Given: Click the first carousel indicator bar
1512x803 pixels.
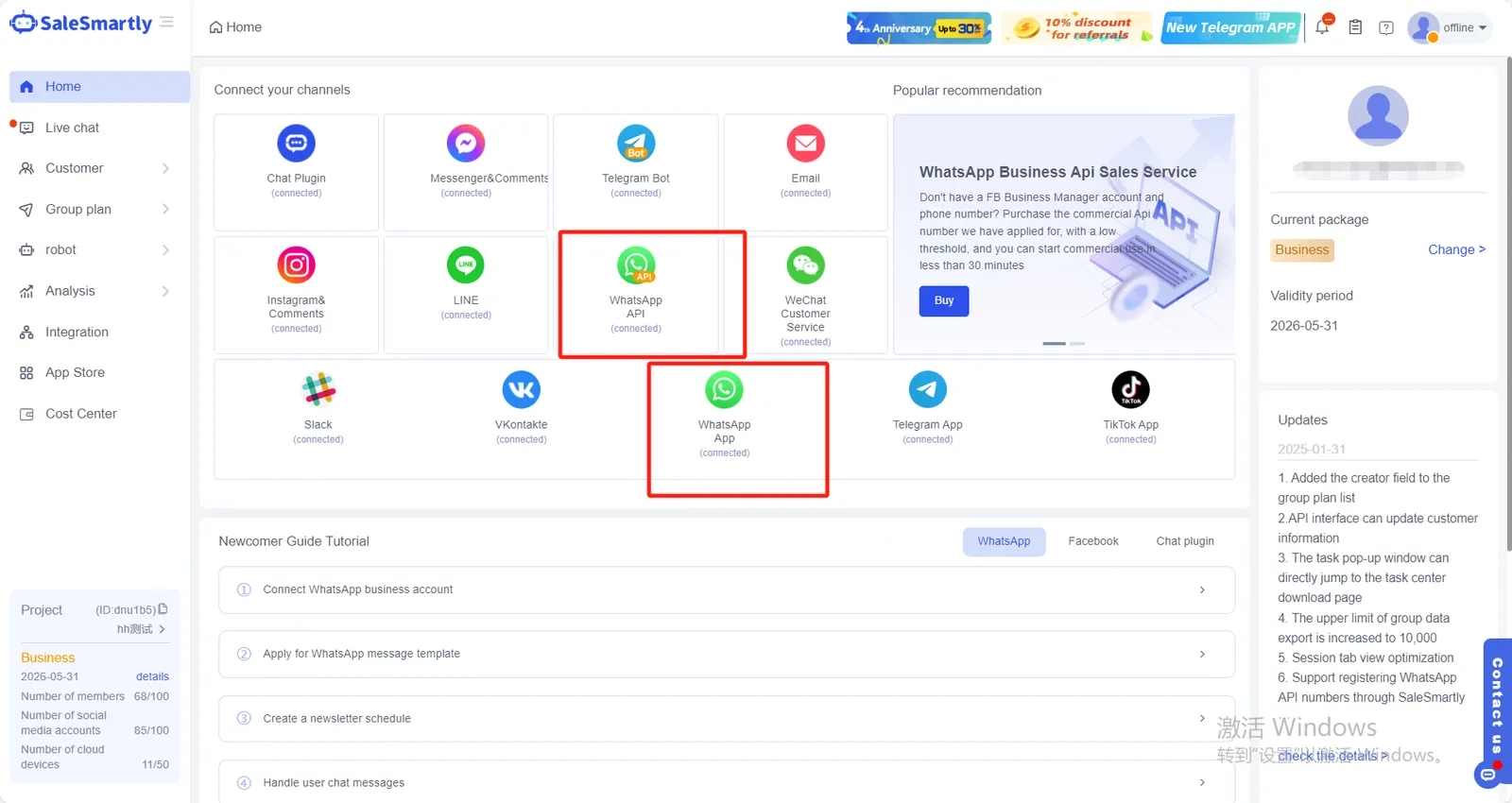Looking at the screenshot, I should (x=1054, y=343).
